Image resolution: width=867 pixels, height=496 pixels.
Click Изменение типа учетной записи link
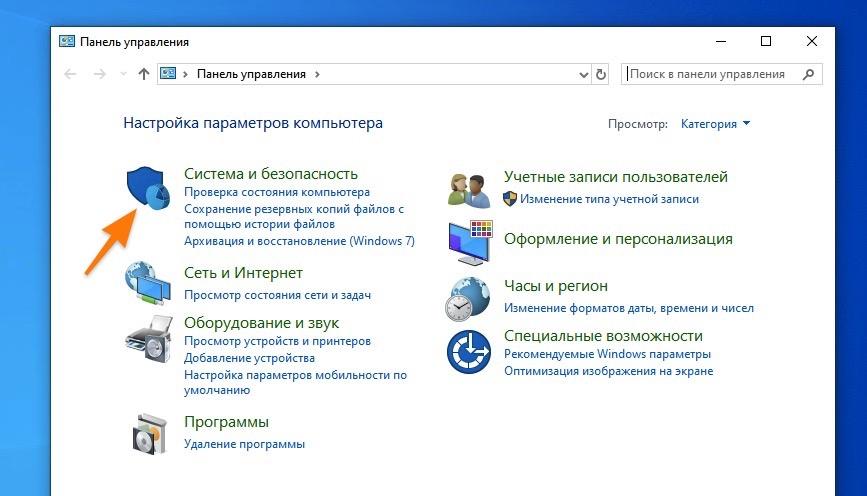point(609,199)
